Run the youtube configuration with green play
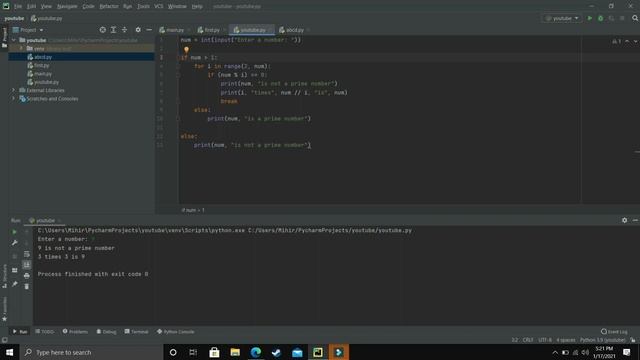The image size is (640, 360). pos(589,18)
